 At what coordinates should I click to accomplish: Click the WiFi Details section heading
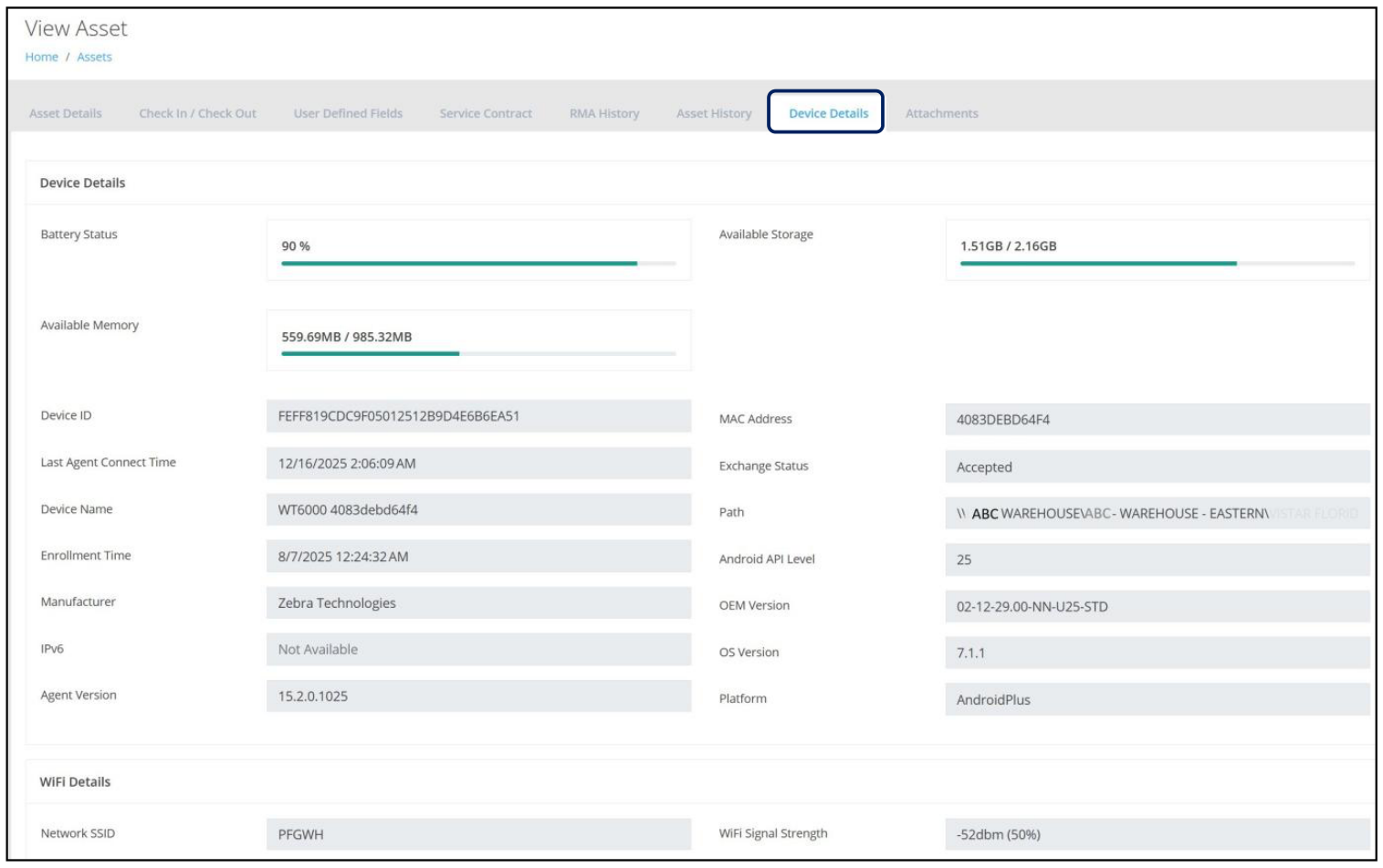(x=75, y=781)
